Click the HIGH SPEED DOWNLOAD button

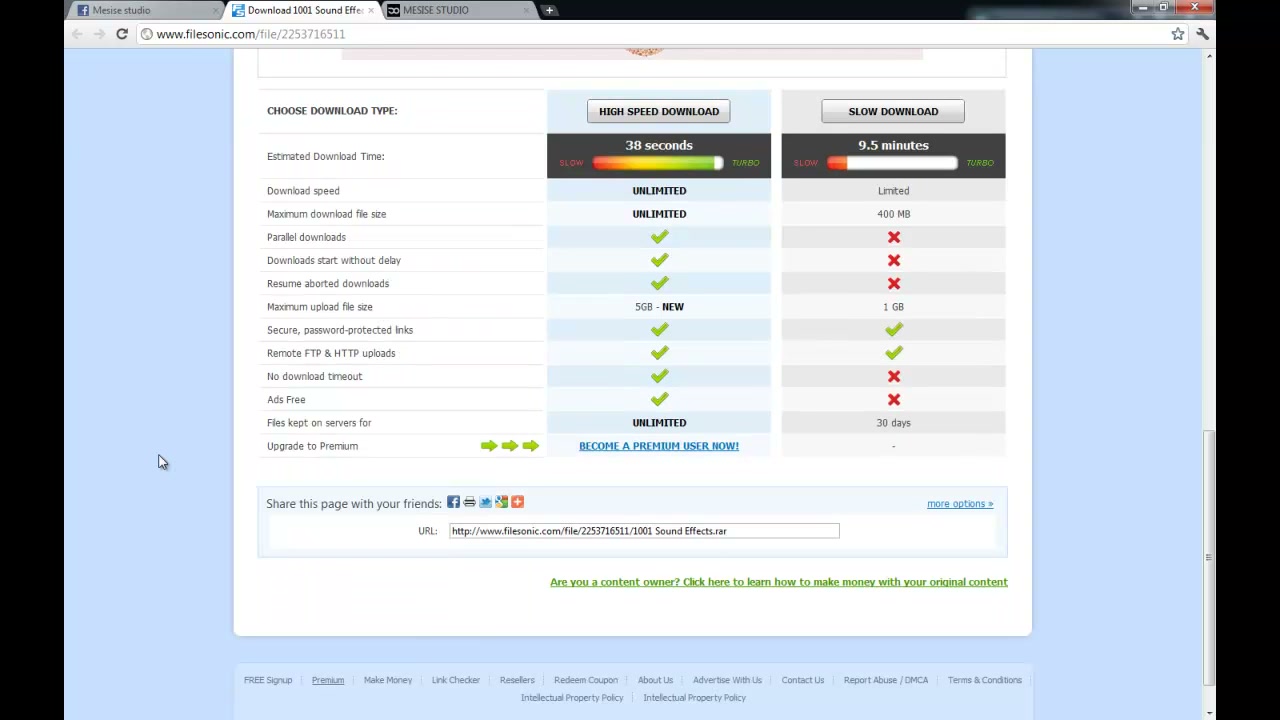point(659,111)
